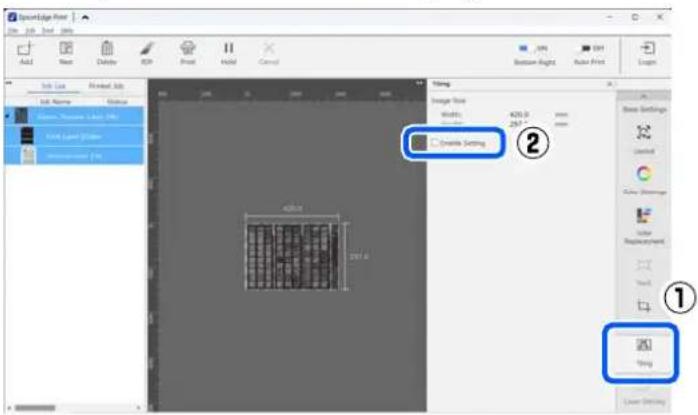Open the Layout settings icon
This screenshot has height=415, width=698.
pos(644,132)
